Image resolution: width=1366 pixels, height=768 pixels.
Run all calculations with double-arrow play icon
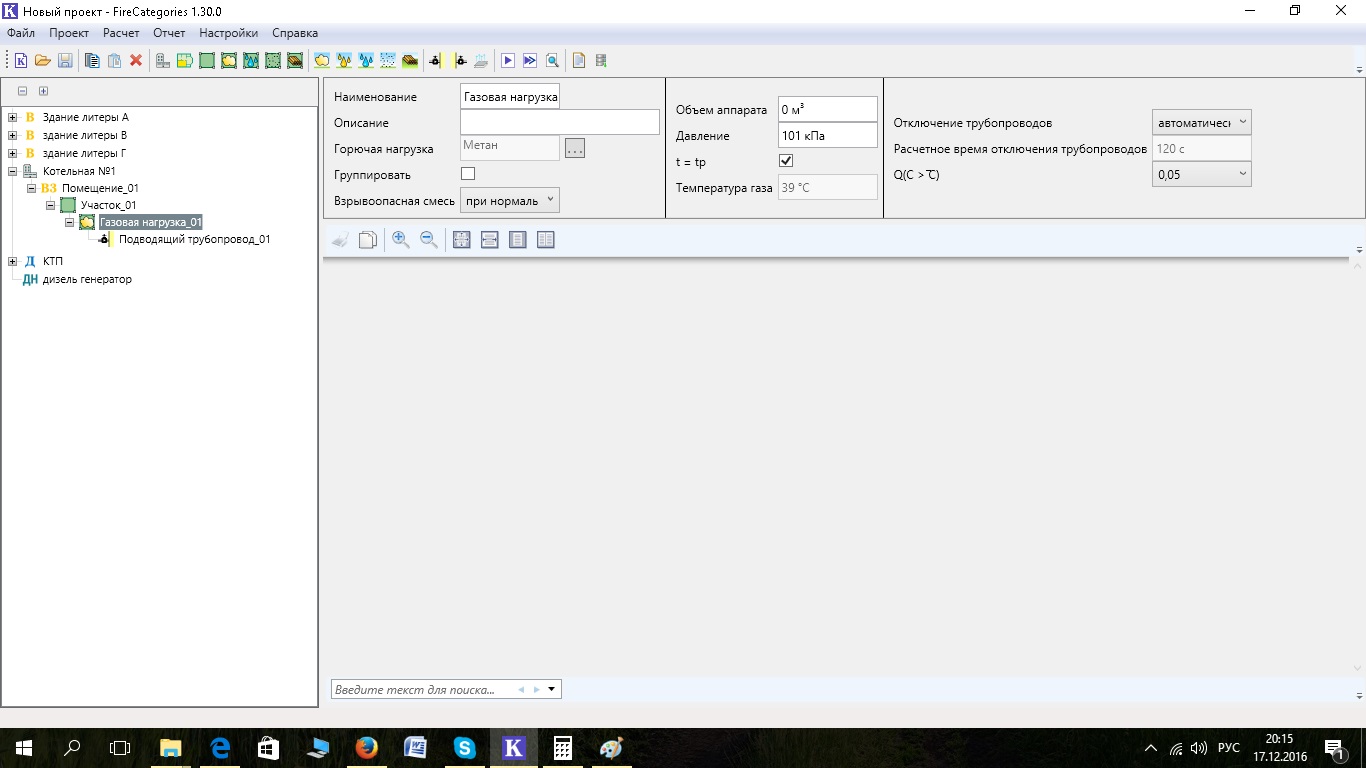pos(530,60)
